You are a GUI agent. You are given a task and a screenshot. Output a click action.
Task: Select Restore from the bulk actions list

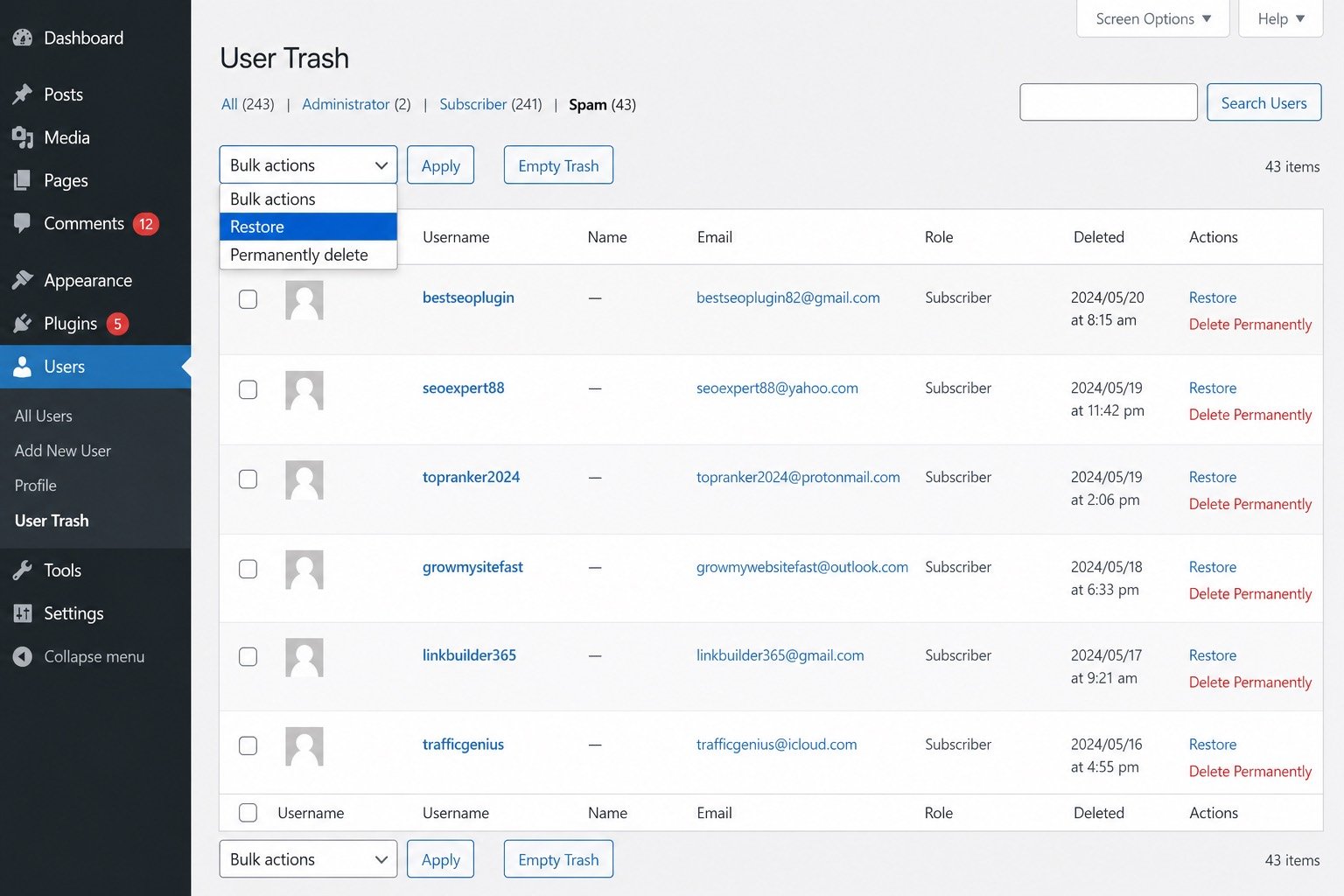point(308,227)
